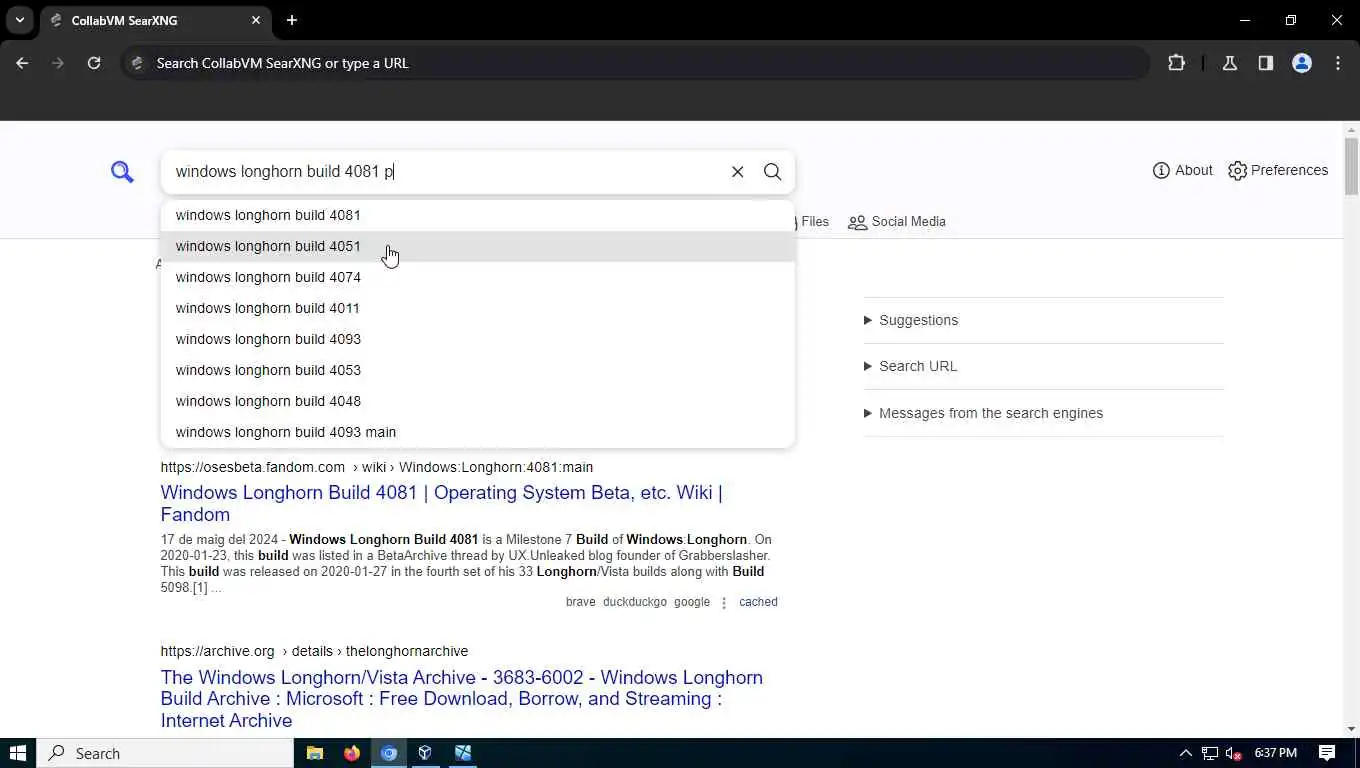This screenshot has width=1360, height=768.
Task: Expand the Search URL section
Action: [x=910, y=366]
